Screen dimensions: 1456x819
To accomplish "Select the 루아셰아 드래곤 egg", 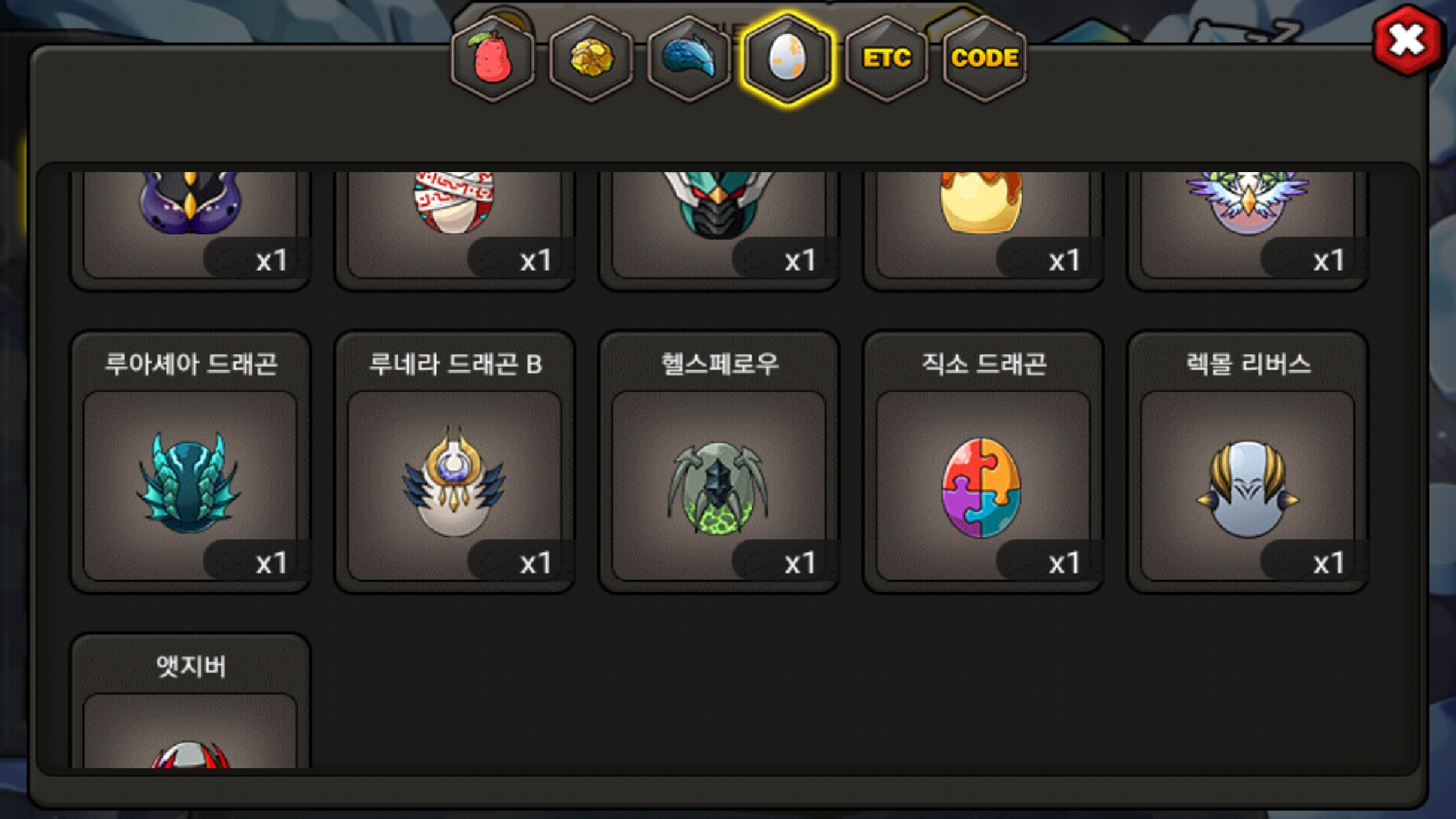I will pyautogui.click(x=190, y=462).
